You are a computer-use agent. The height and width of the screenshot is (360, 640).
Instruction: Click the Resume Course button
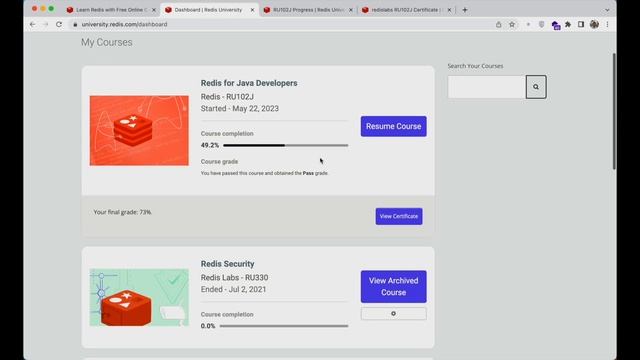[x=393, y=127]
